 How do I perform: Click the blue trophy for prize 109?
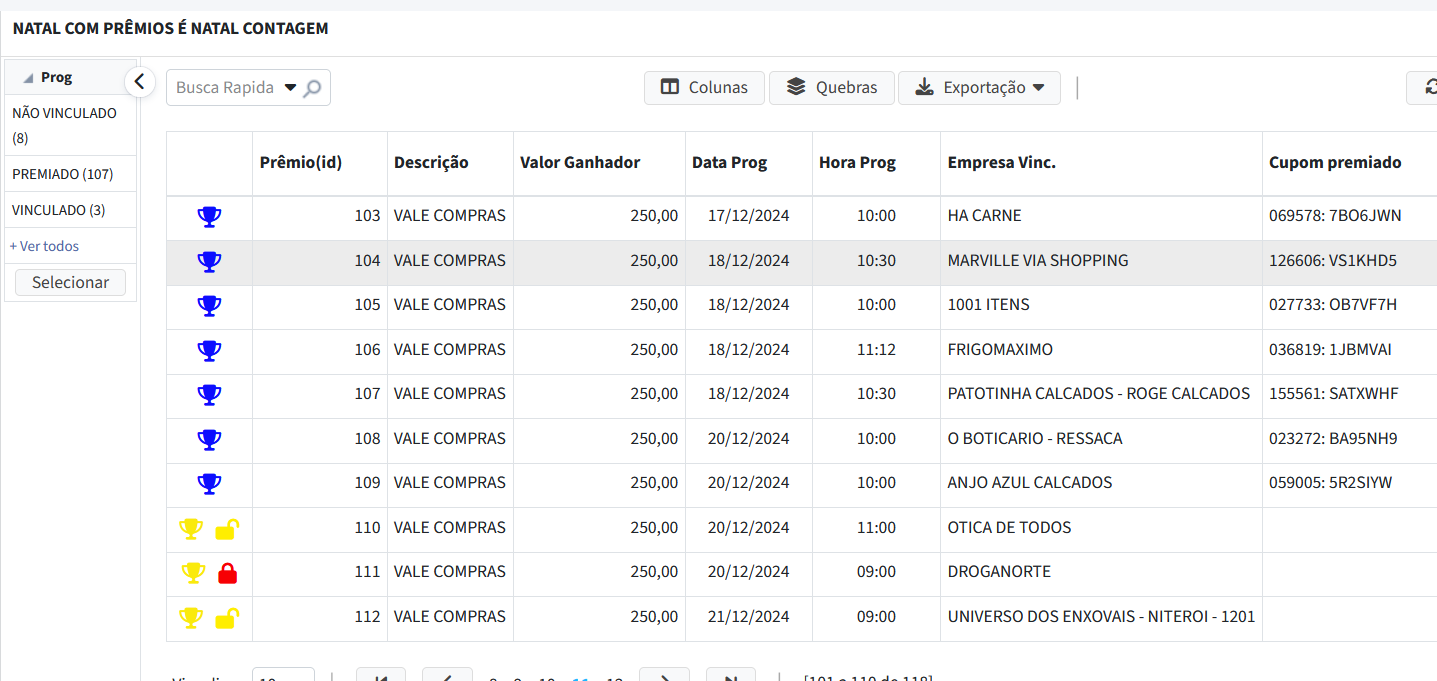[x=209, y=484]
